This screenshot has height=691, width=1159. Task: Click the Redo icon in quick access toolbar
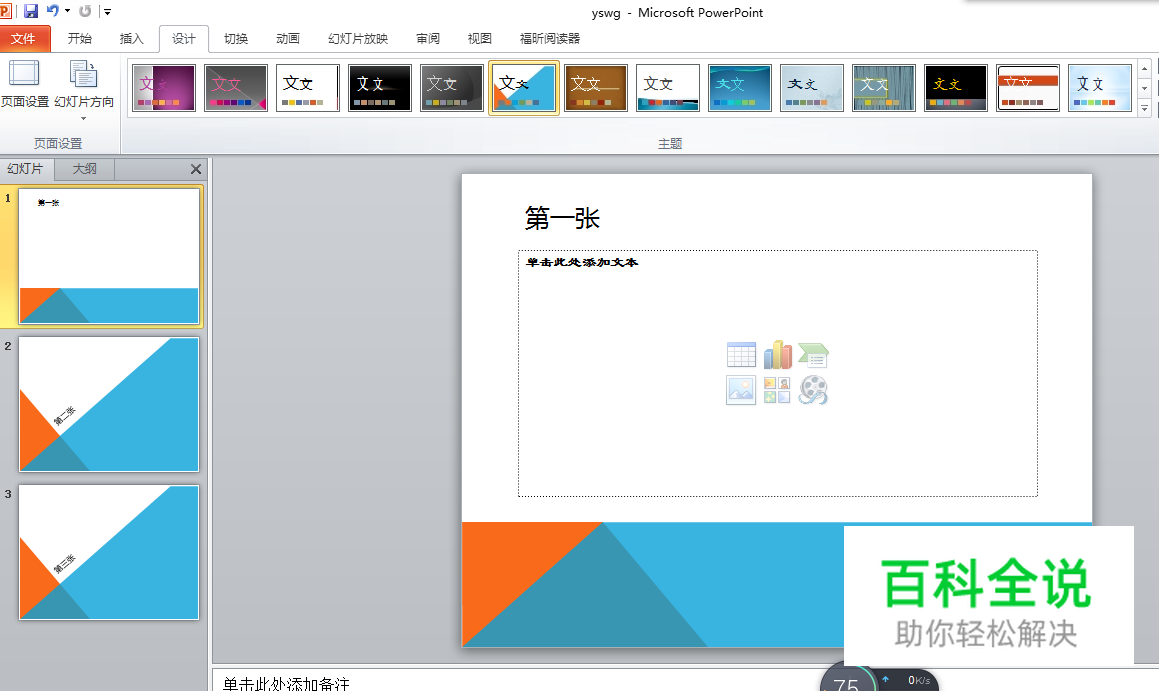click(x=85, y=11)
